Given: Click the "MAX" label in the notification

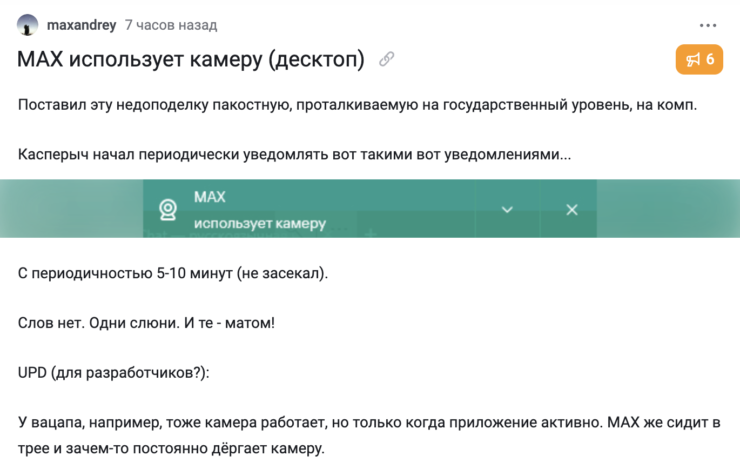Looking at the screenshot, I should tap(210, 197).
